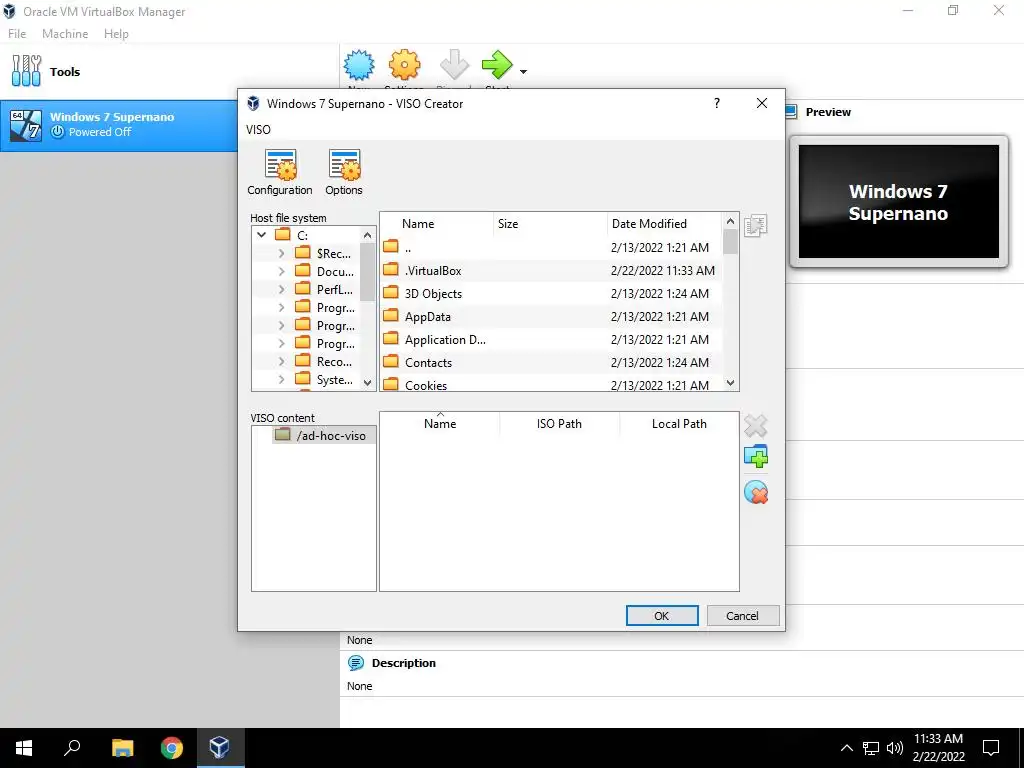Select the AppData folder row

551,317
